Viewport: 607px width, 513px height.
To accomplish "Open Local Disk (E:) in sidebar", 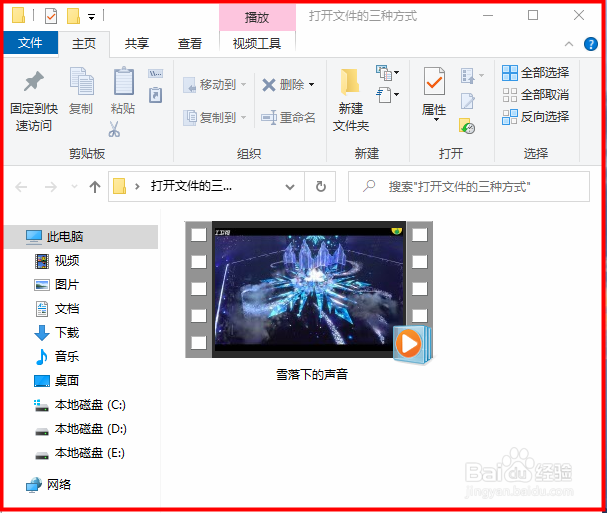I will [81, 453].
